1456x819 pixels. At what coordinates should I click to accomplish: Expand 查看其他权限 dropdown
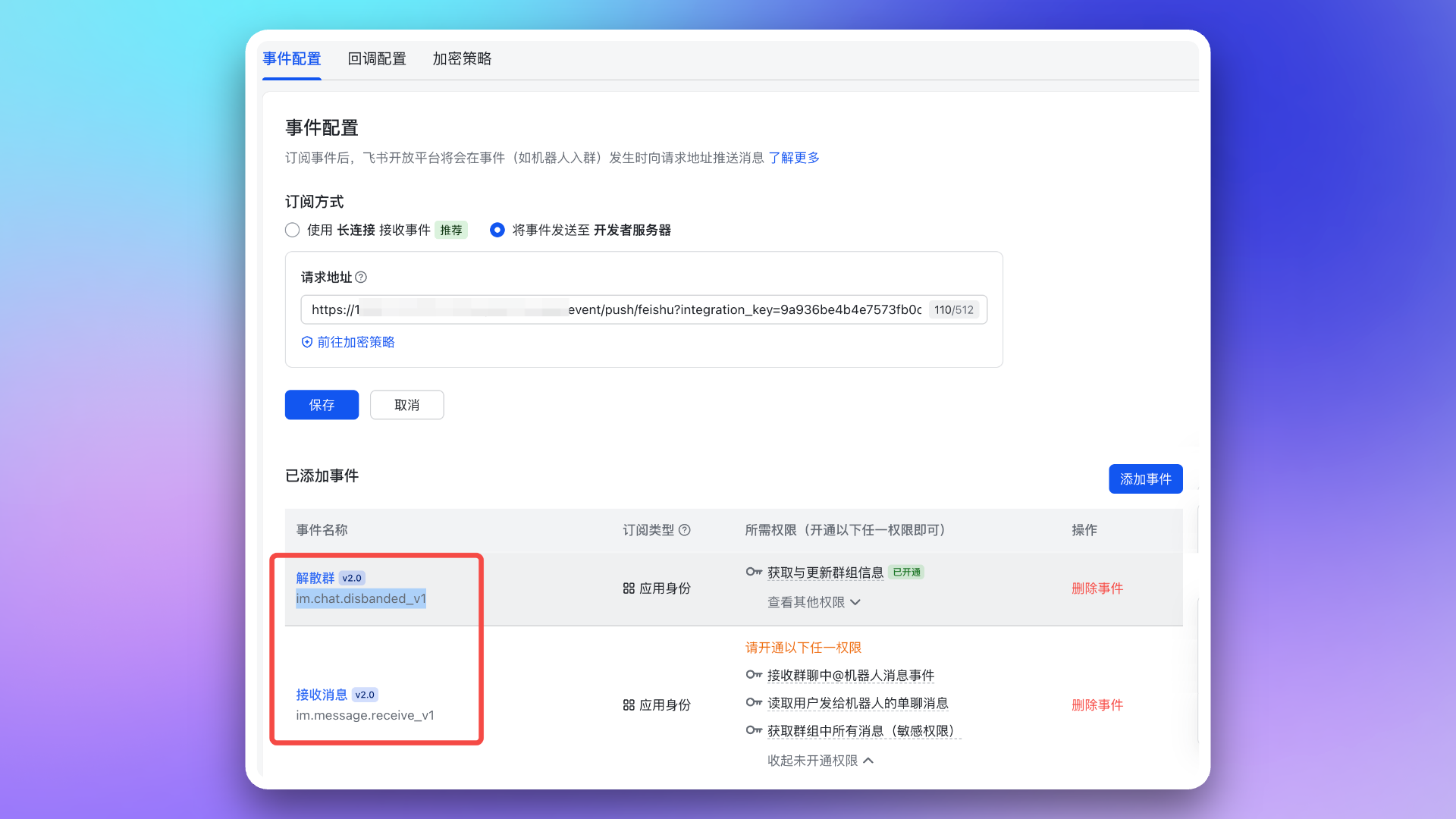[x=814, y=602]
